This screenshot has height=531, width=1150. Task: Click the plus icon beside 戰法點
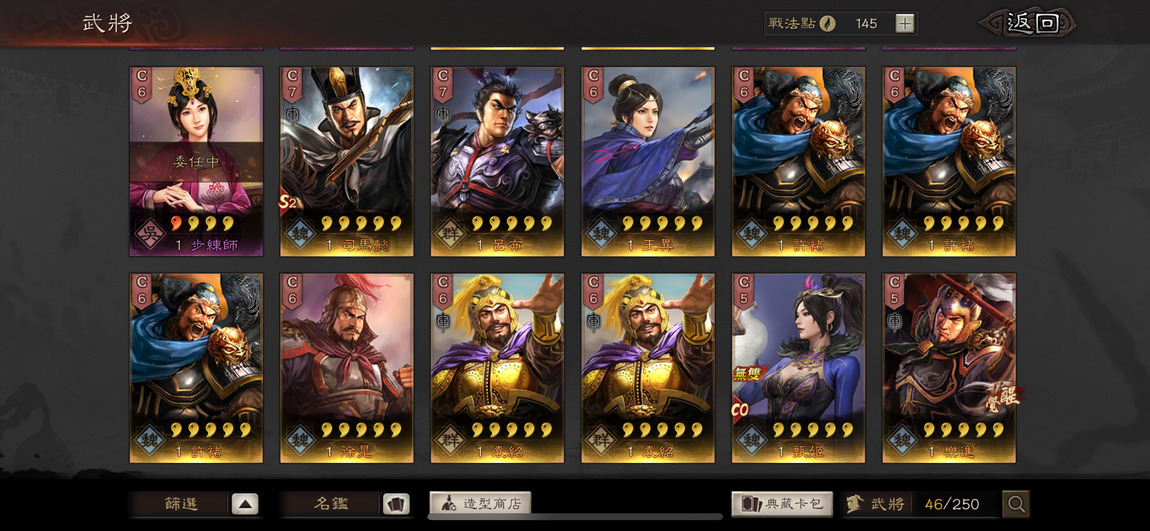pos(905,23)
